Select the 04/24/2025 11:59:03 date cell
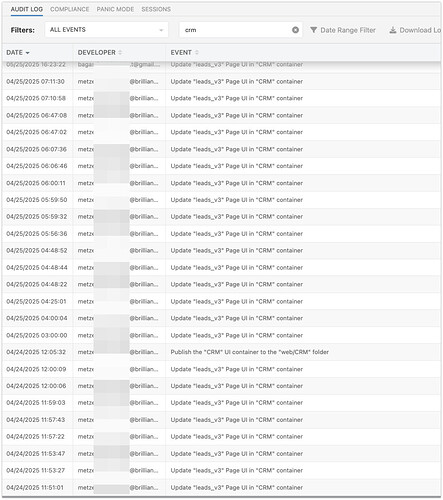 [36, 403]
